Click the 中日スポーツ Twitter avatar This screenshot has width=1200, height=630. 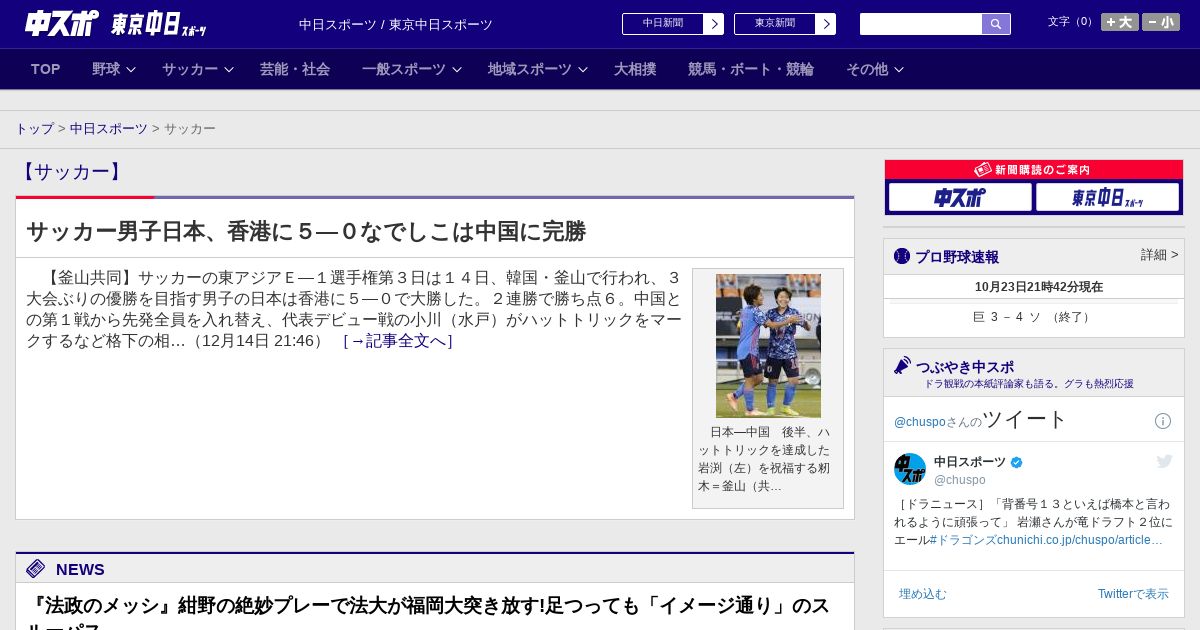point(910,469)
